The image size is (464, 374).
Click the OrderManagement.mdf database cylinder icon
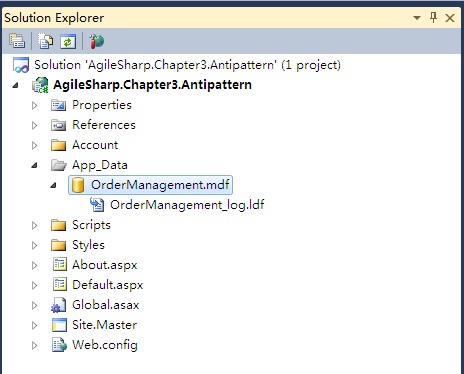78,185
